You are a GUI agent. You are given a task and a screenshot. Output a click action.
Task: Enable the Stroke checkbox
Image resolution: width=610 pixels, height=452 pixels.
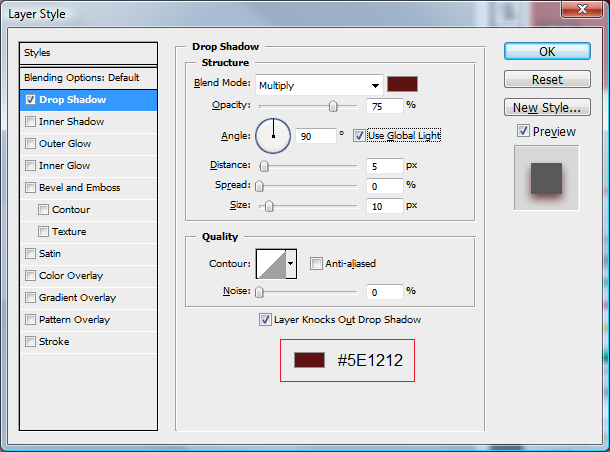30,342
